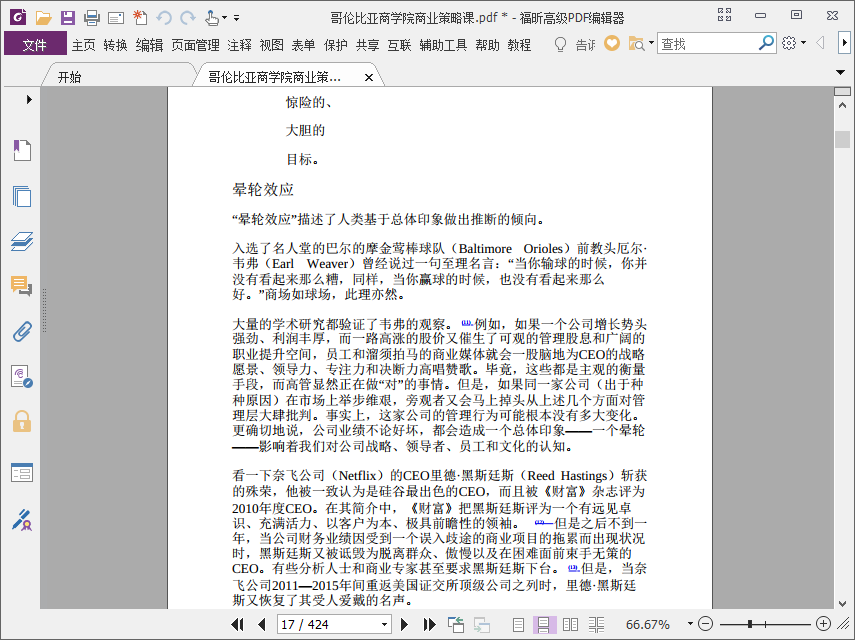Close the 哥伦比亚商学院商业策略课 document tab
The height and width of the screenshot is (640, 855).
pyautogui.click(x=369, y=77)
